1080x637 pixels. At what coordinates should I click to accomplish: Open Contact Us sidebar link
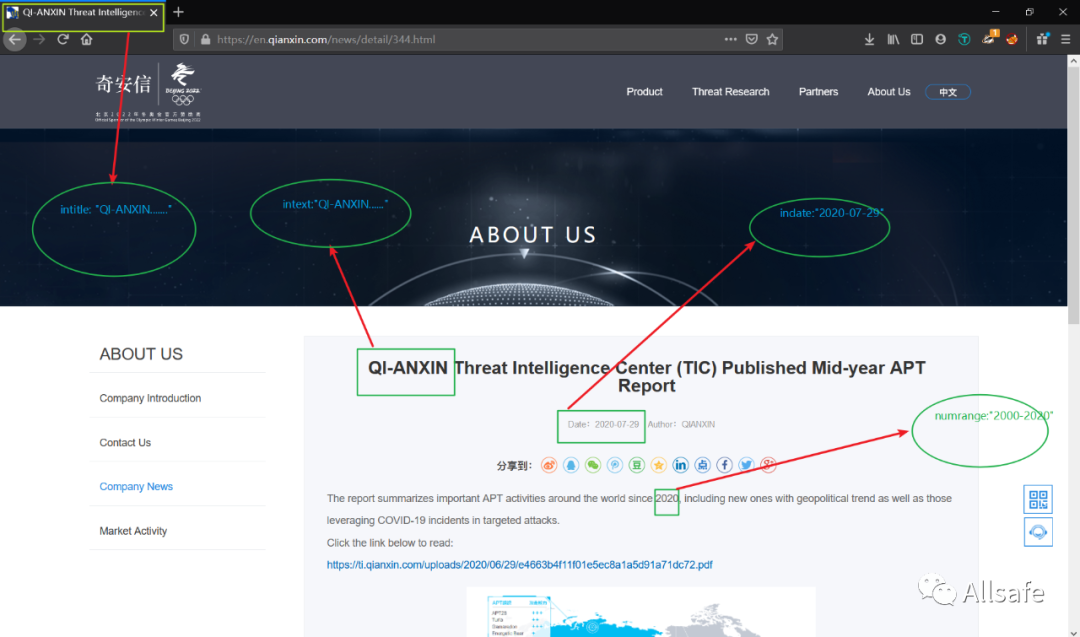click(125, 443)
